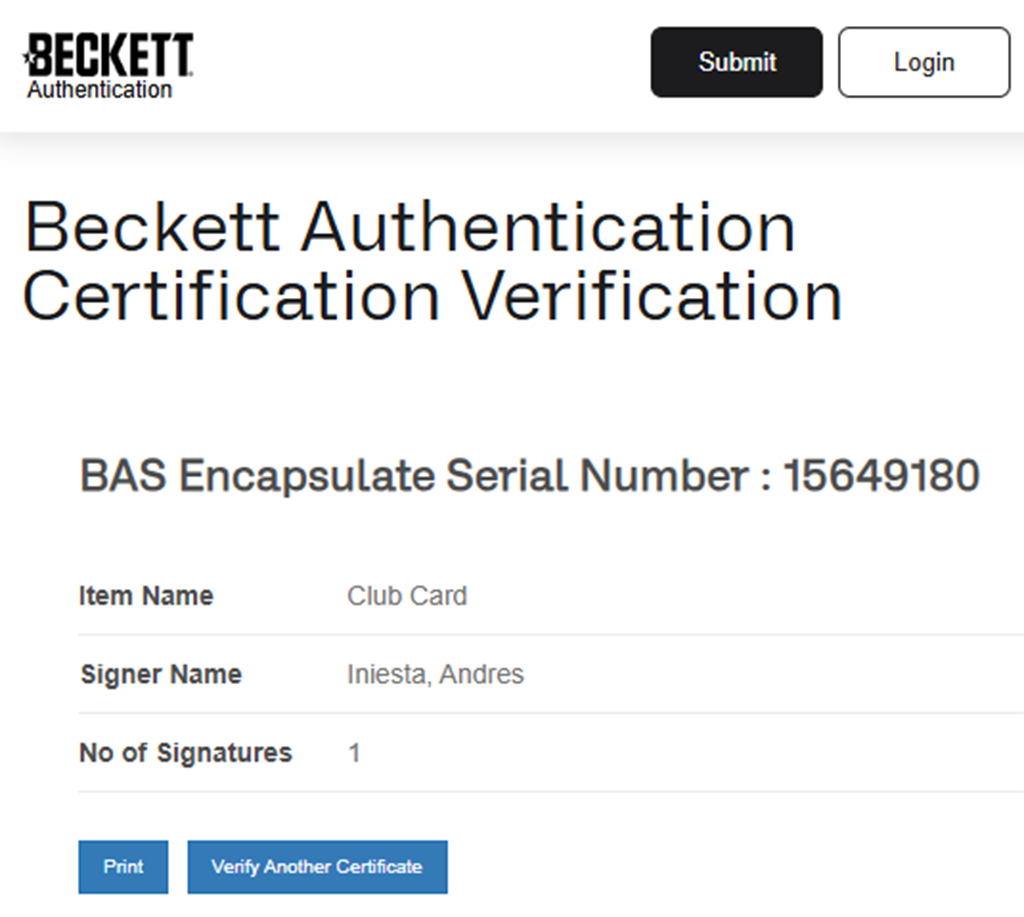Select the serial number 15649180
This screenshot has height=917, width=1024.
point(881,477)
